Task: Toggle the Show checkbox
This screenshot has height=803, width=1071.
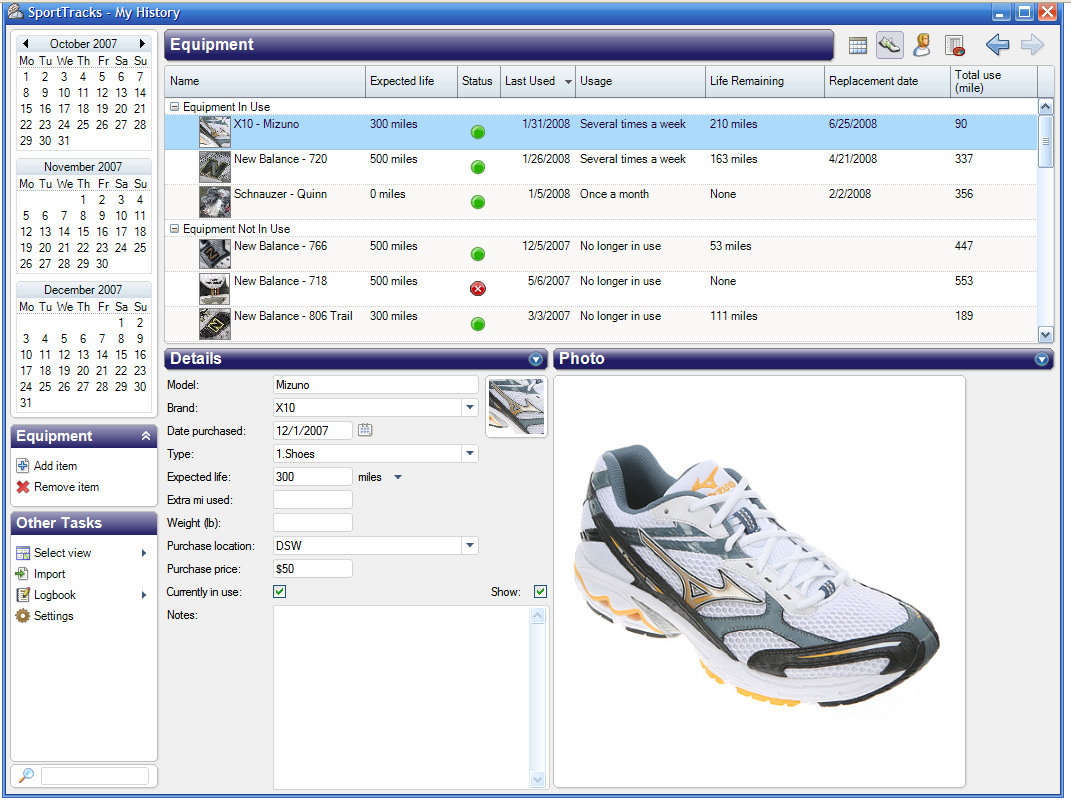Action: [540, 592]
